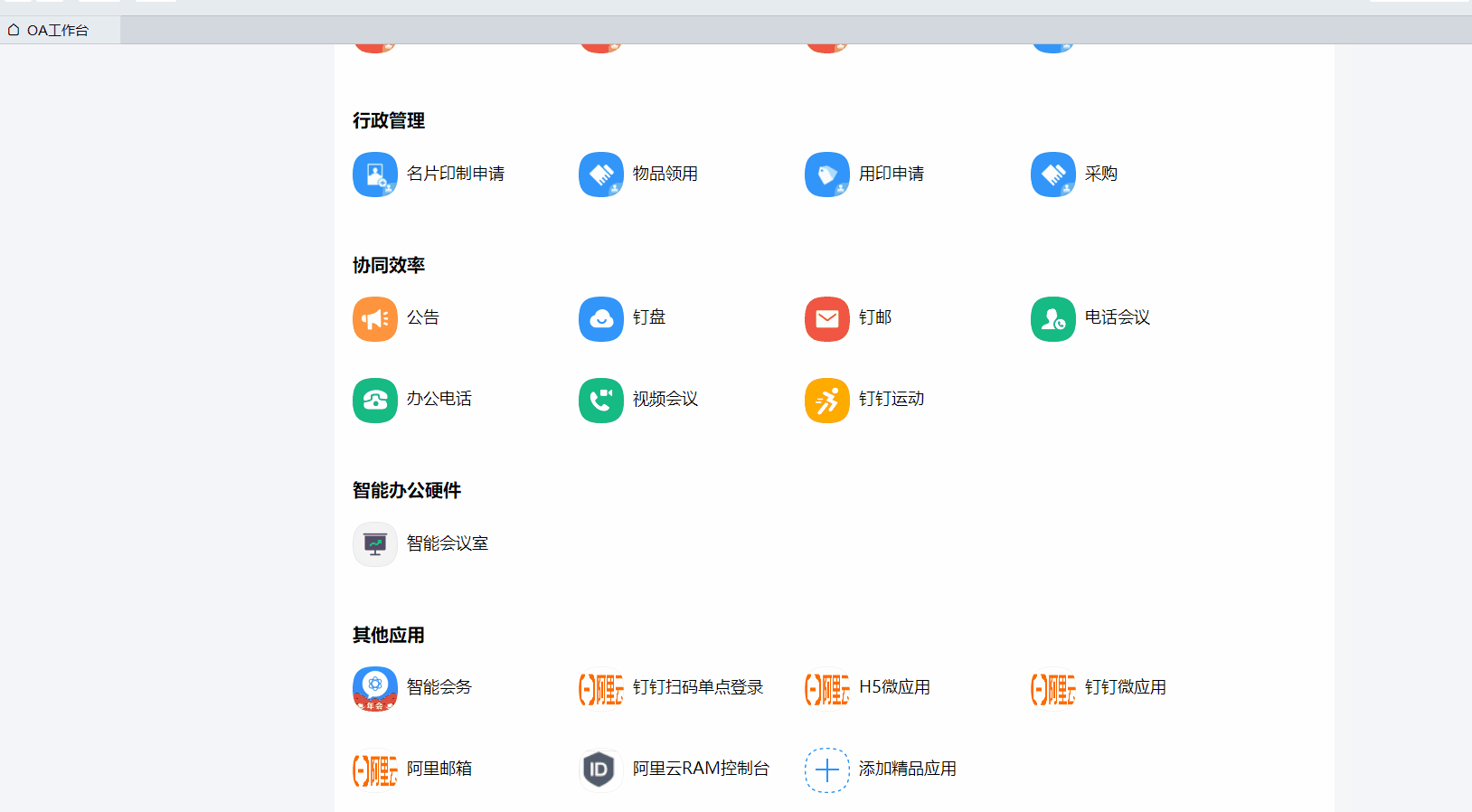Click the 采购 label
The image size is (1472, 812).
1101,174
